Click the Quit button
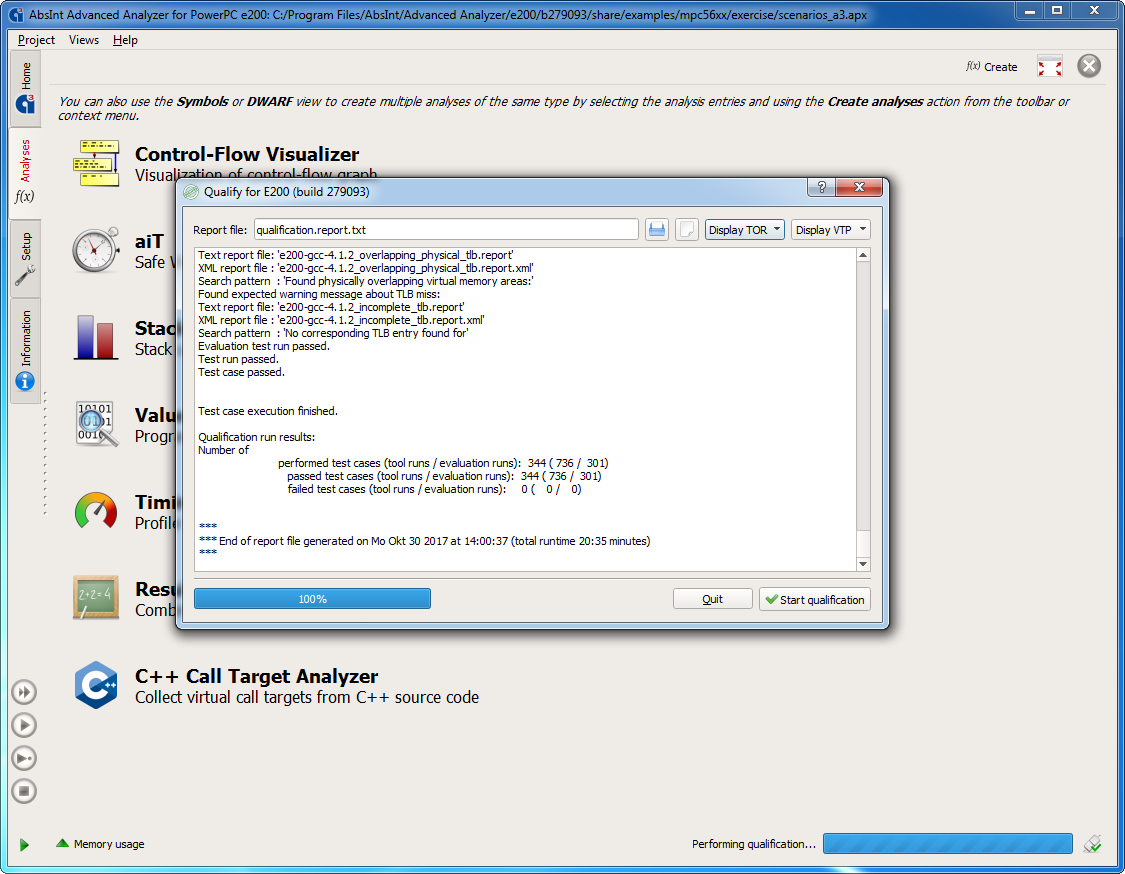Image resolution: width=1125 pixels, height=874 pixels. coord(712,599)
